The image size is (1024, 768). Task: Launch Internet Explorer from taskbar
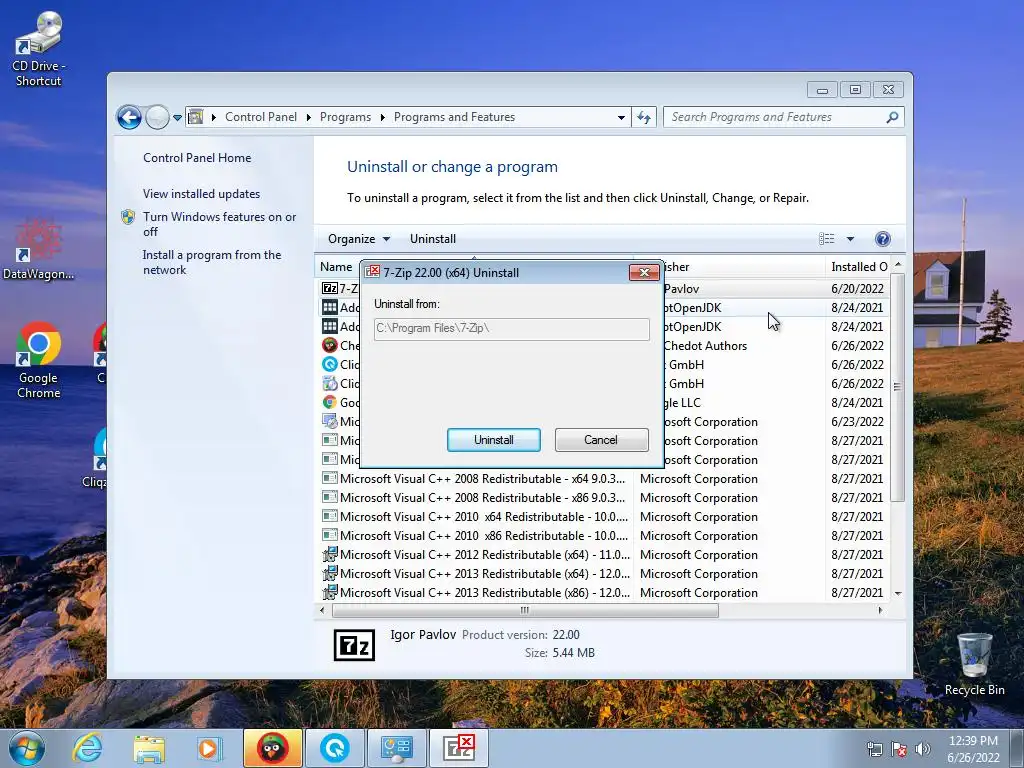[x=88, y=748]
